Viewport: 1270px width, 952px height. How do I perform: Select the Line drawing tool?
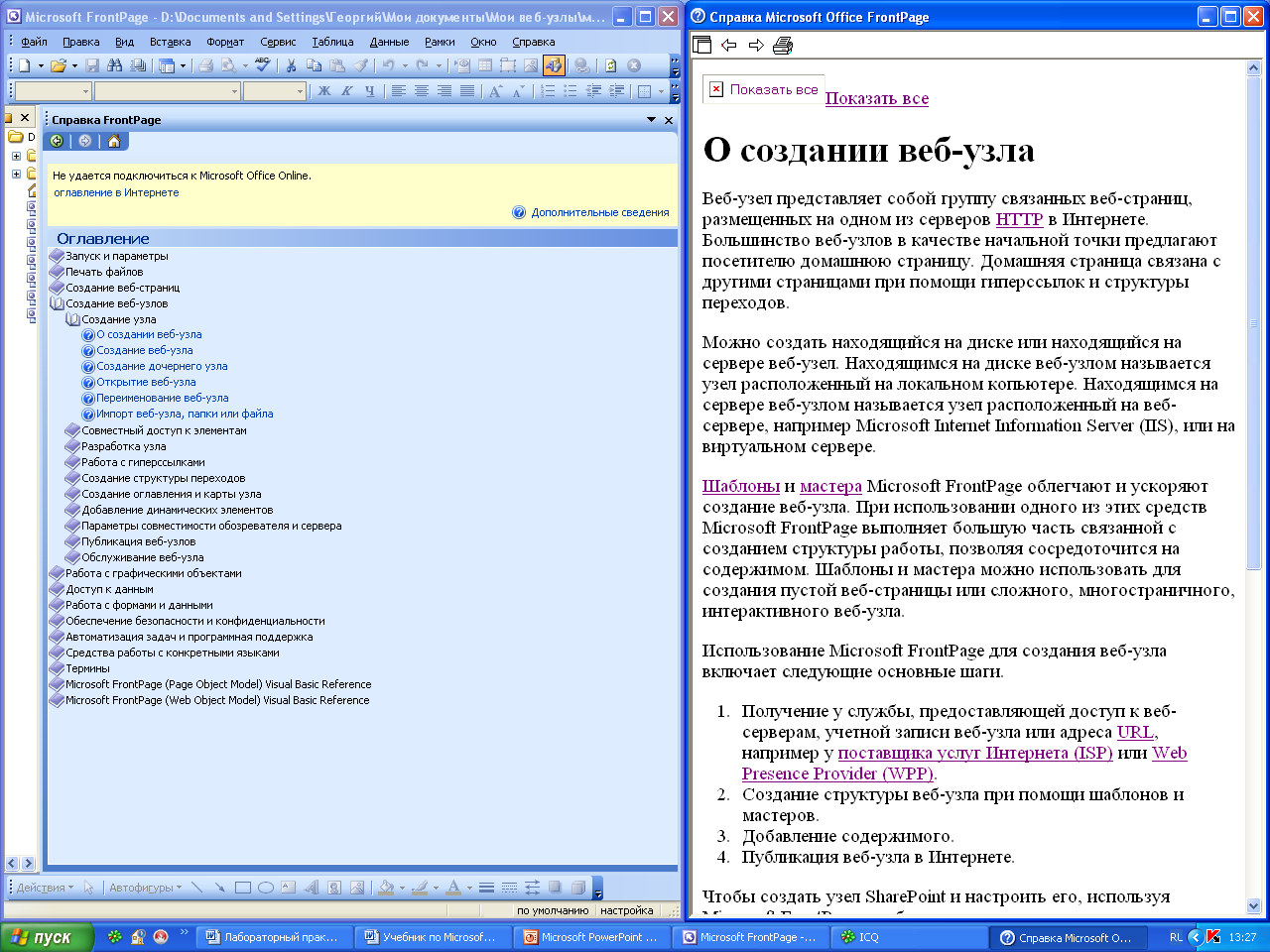(x=196, y=888)
